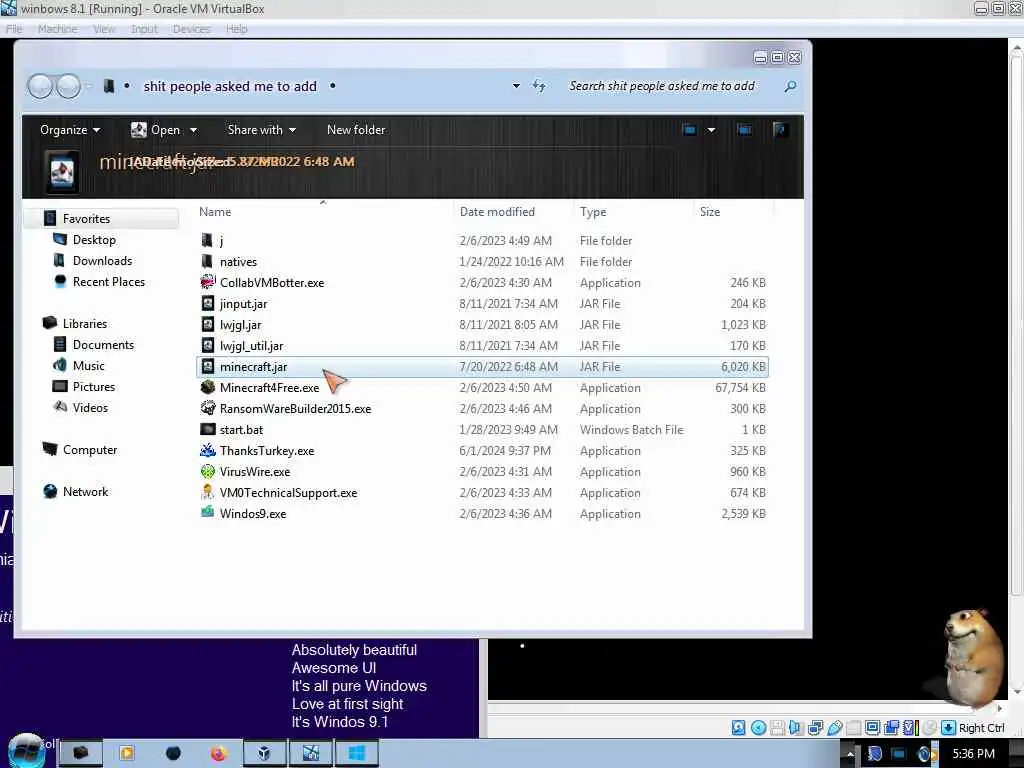Click the VirtualBox taskbar button
Screen dimensions: 1024x768
coord(264,753)
